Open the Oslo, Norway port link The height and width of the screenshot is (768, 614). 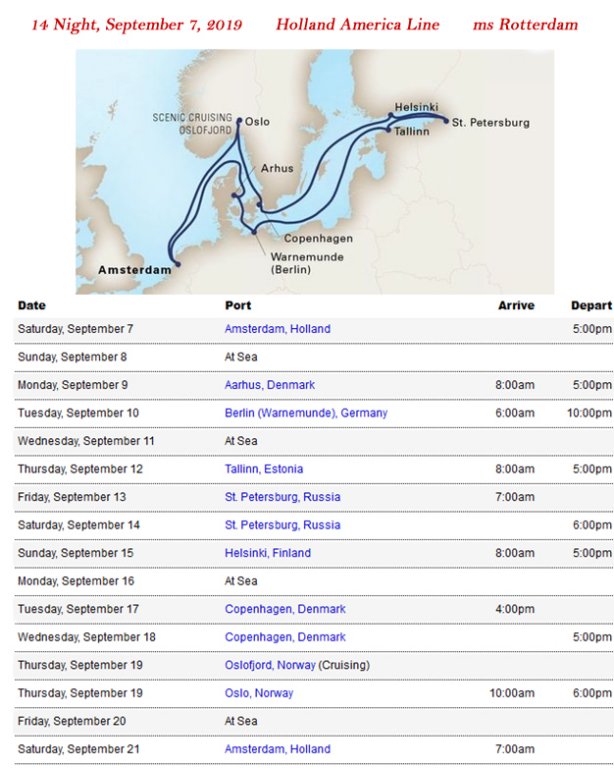pos(259,693)
